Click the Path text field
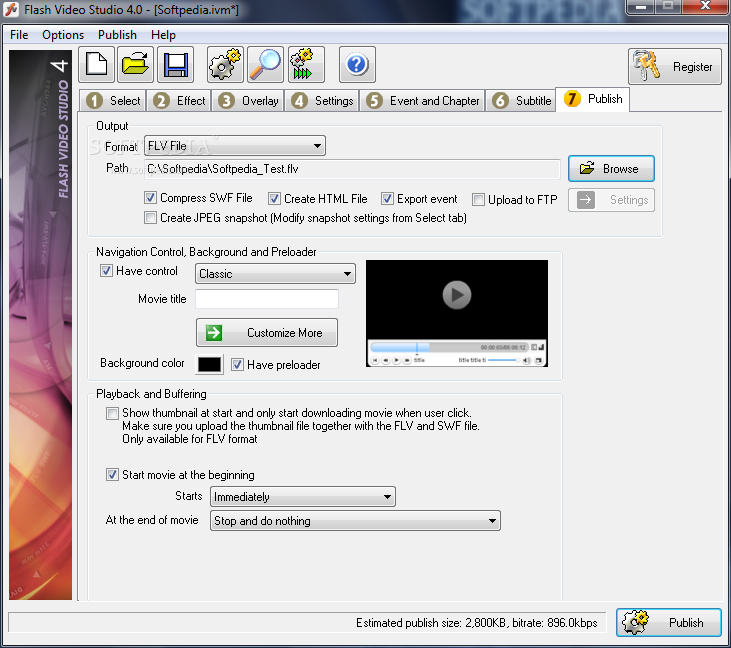 coord(352,169)
